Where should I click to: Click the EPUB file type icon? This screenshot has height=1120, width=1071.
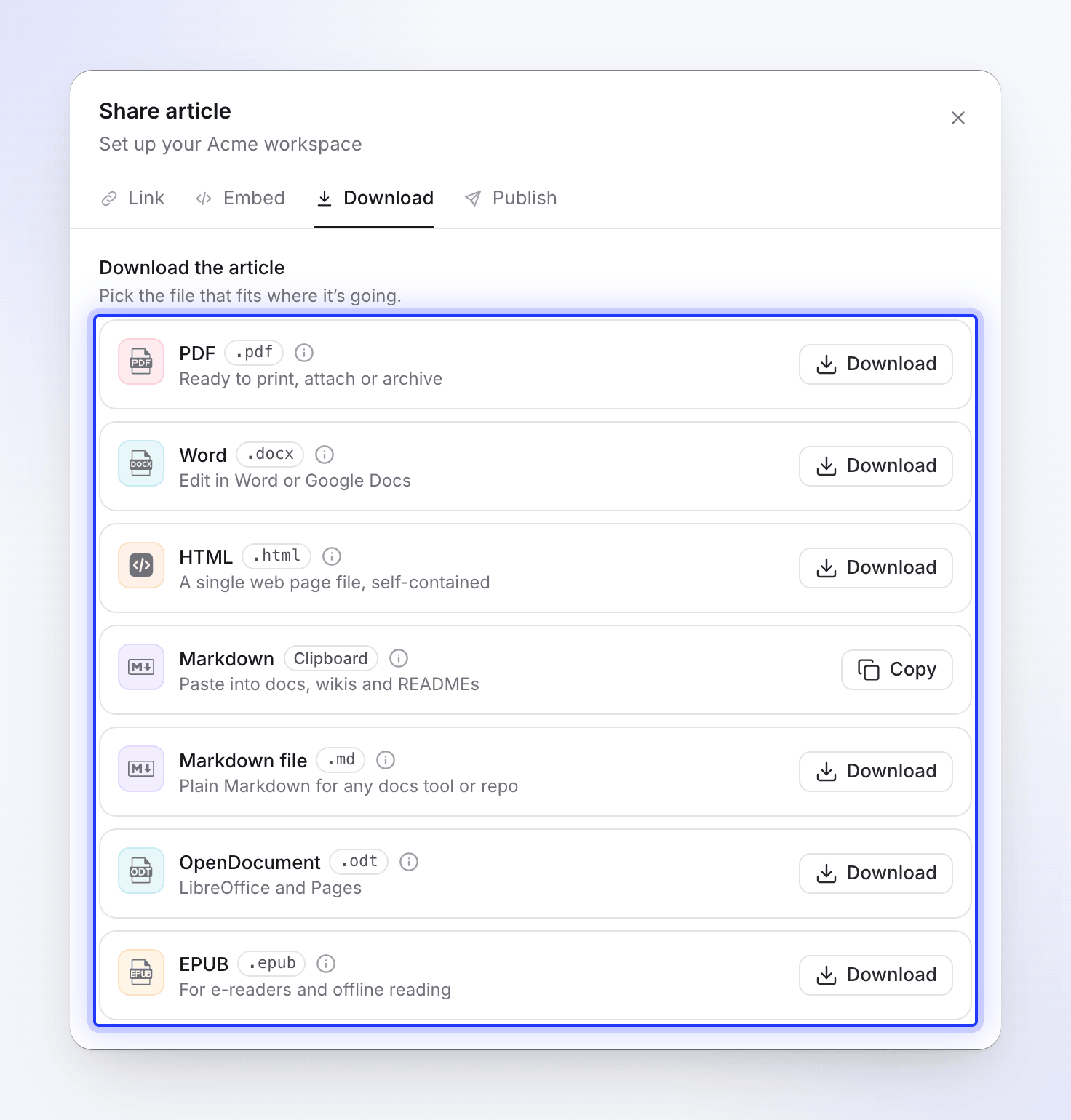tap(141, 972)
